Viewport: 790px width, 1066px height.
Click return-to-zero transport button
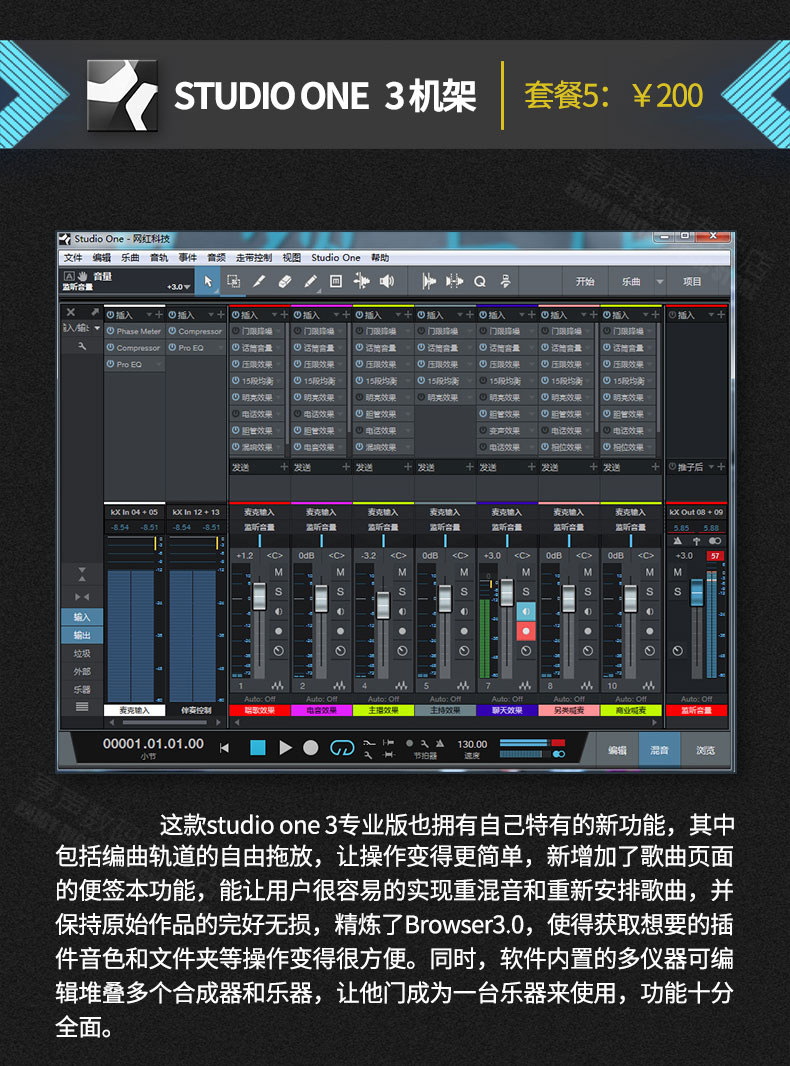click(x=224, y=748)
